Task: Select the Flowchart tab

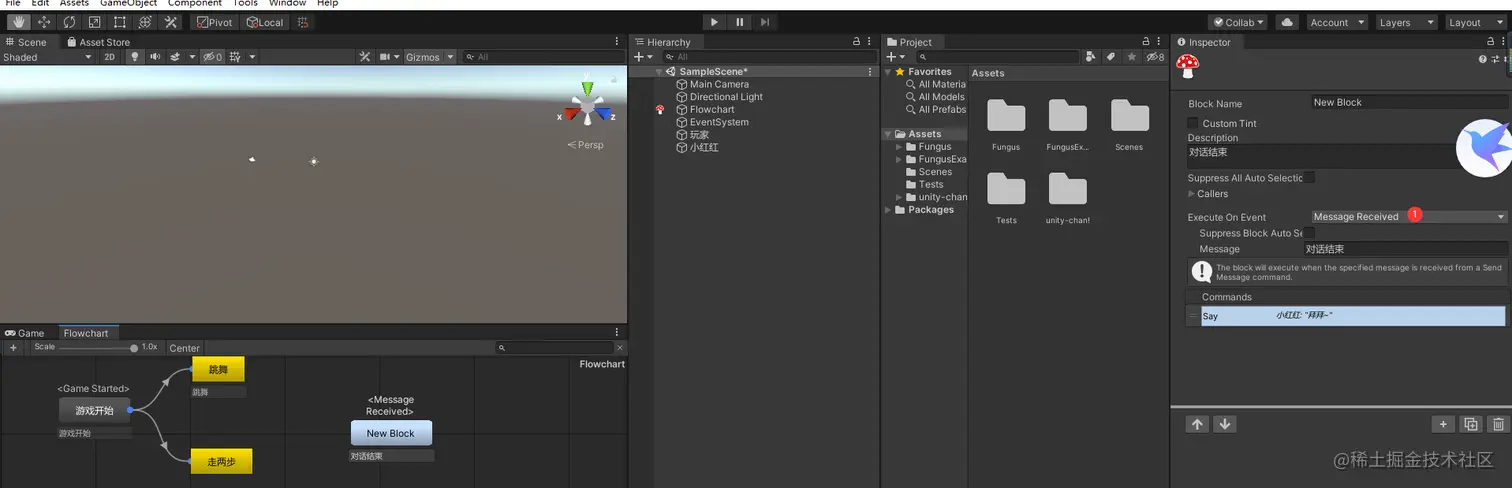Action: click(x=86, y=333)
